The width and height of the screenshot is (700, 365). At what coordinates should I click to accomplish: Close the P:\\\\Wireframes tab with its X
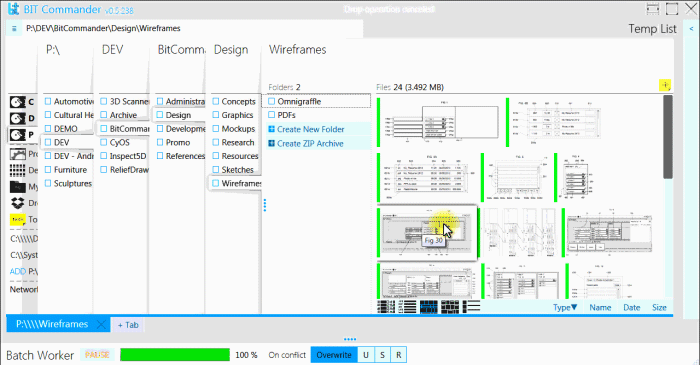coord(101,324)
